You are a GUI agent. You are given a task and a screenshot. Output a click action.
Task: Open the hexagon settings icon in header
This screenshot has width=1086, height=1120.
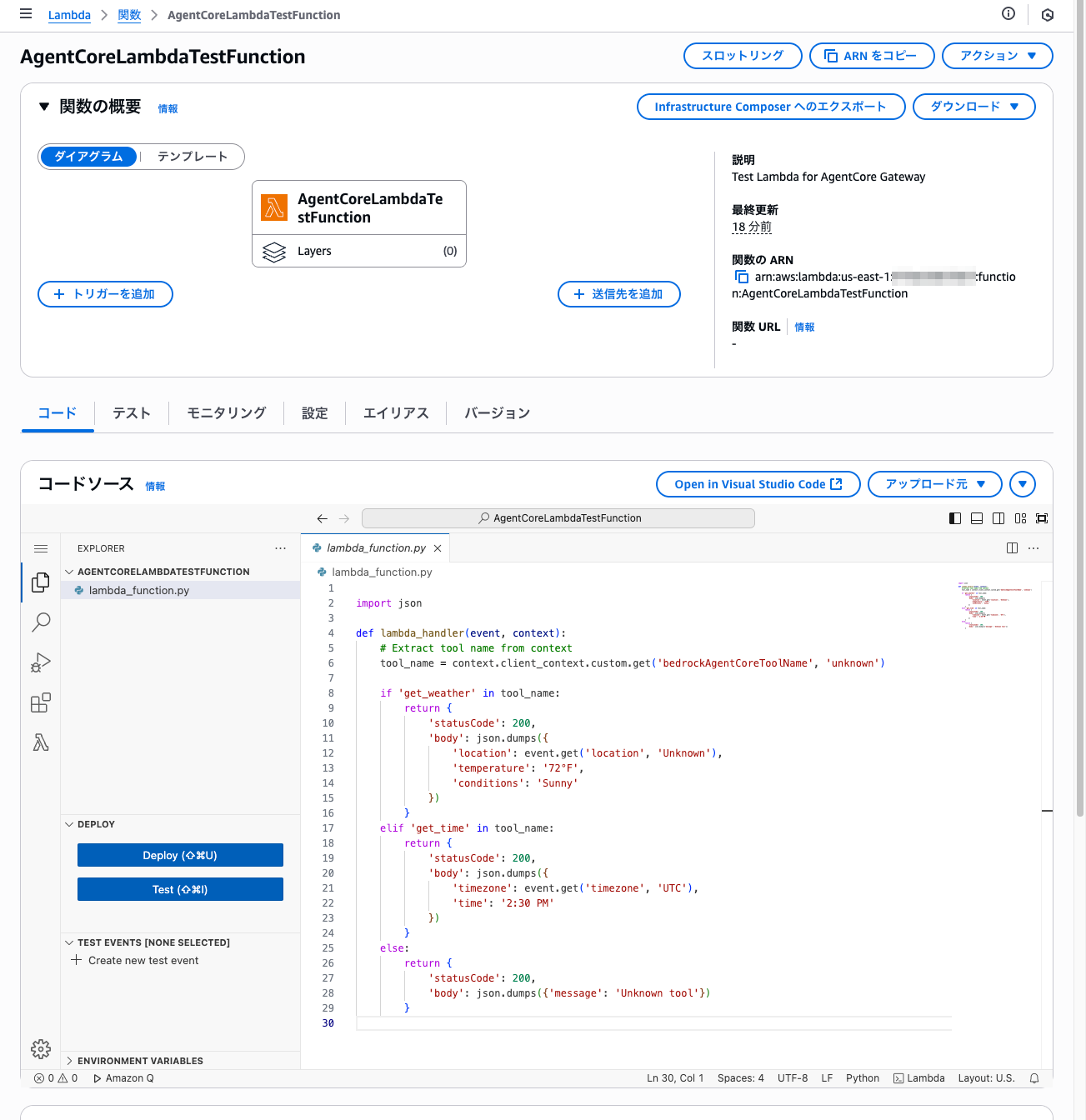(1048, 14)
